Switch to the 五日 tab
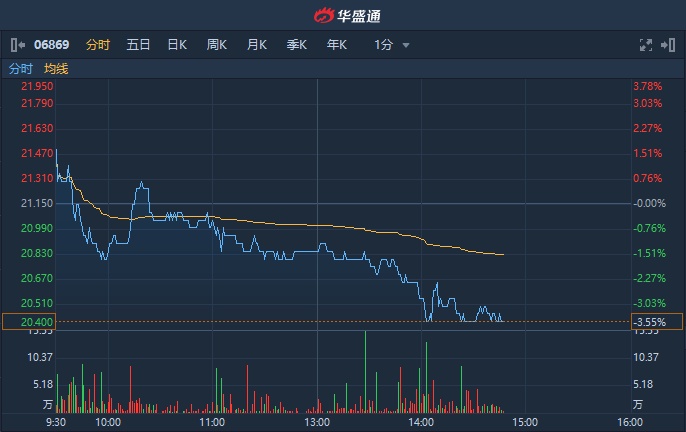Image resolution: width=686 pixels, height=432 pixels. [x=138, y=45]
